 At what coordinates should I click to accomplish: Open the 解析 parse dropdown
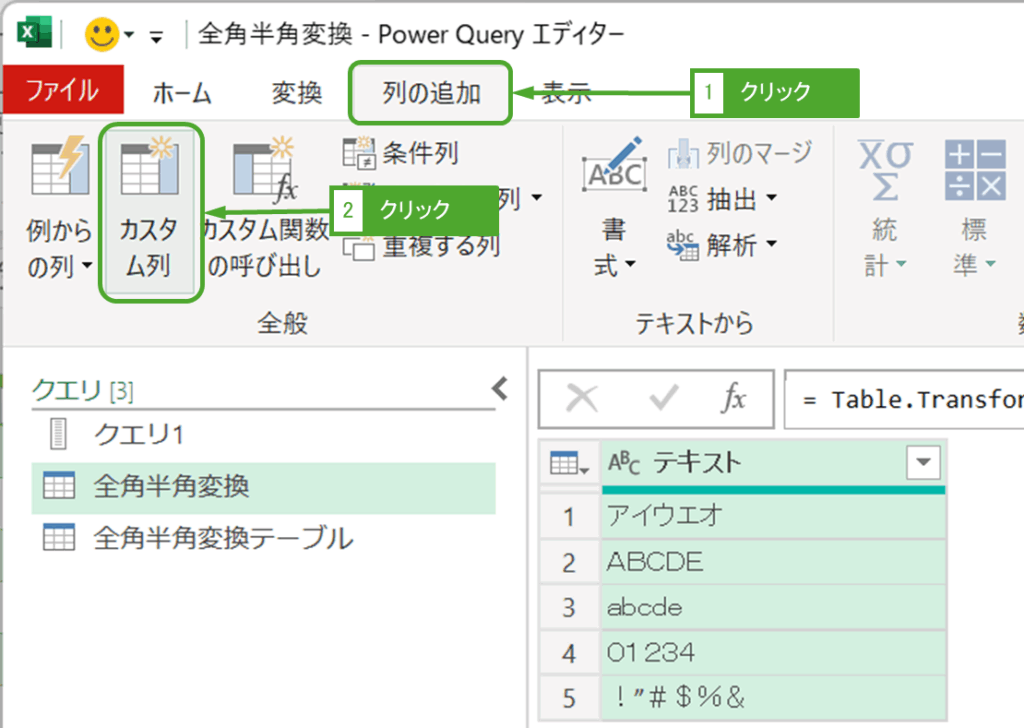pos(722,245)
